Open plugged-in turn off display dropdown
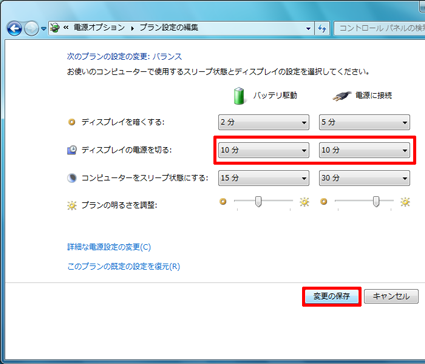425x364 pixels. coord(364,150)
